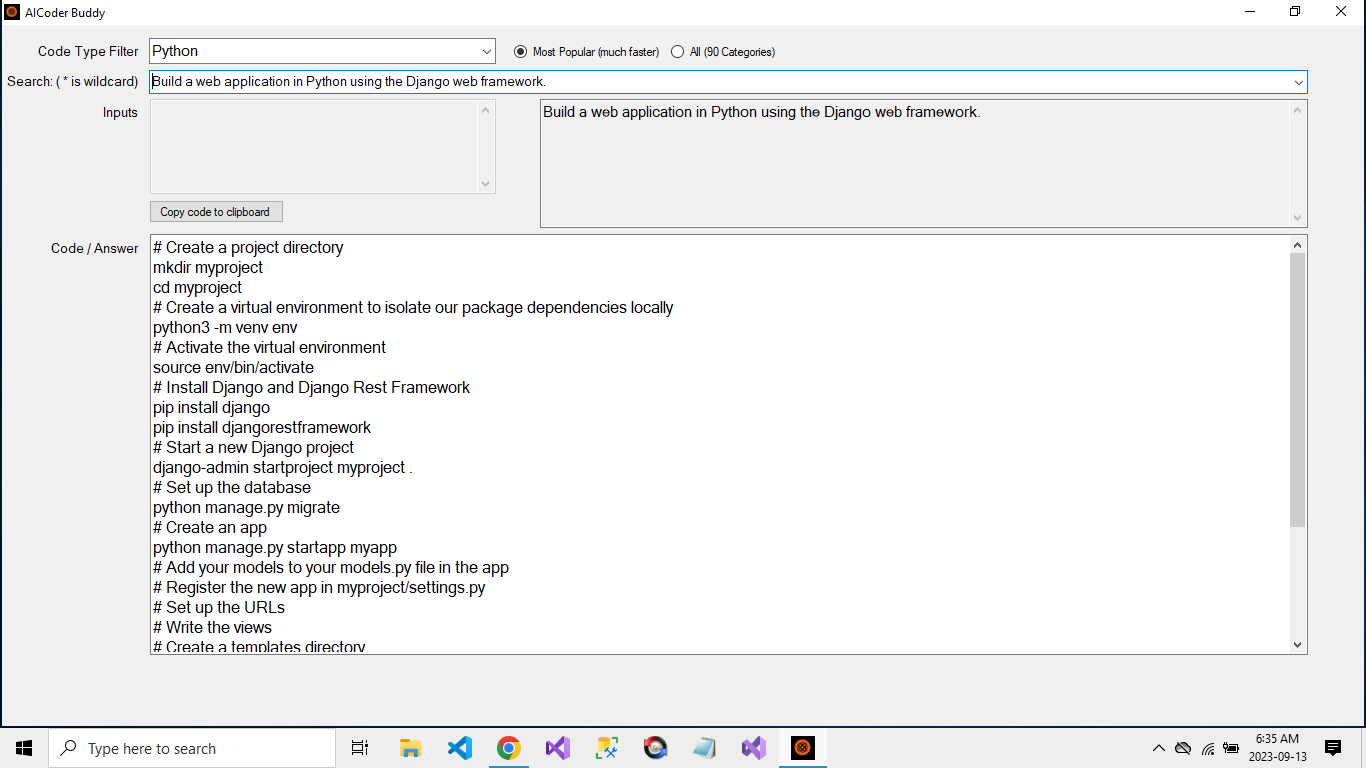Click the cloud sync tray icon
The image size is (1366, 768).
pos(1183,748)
